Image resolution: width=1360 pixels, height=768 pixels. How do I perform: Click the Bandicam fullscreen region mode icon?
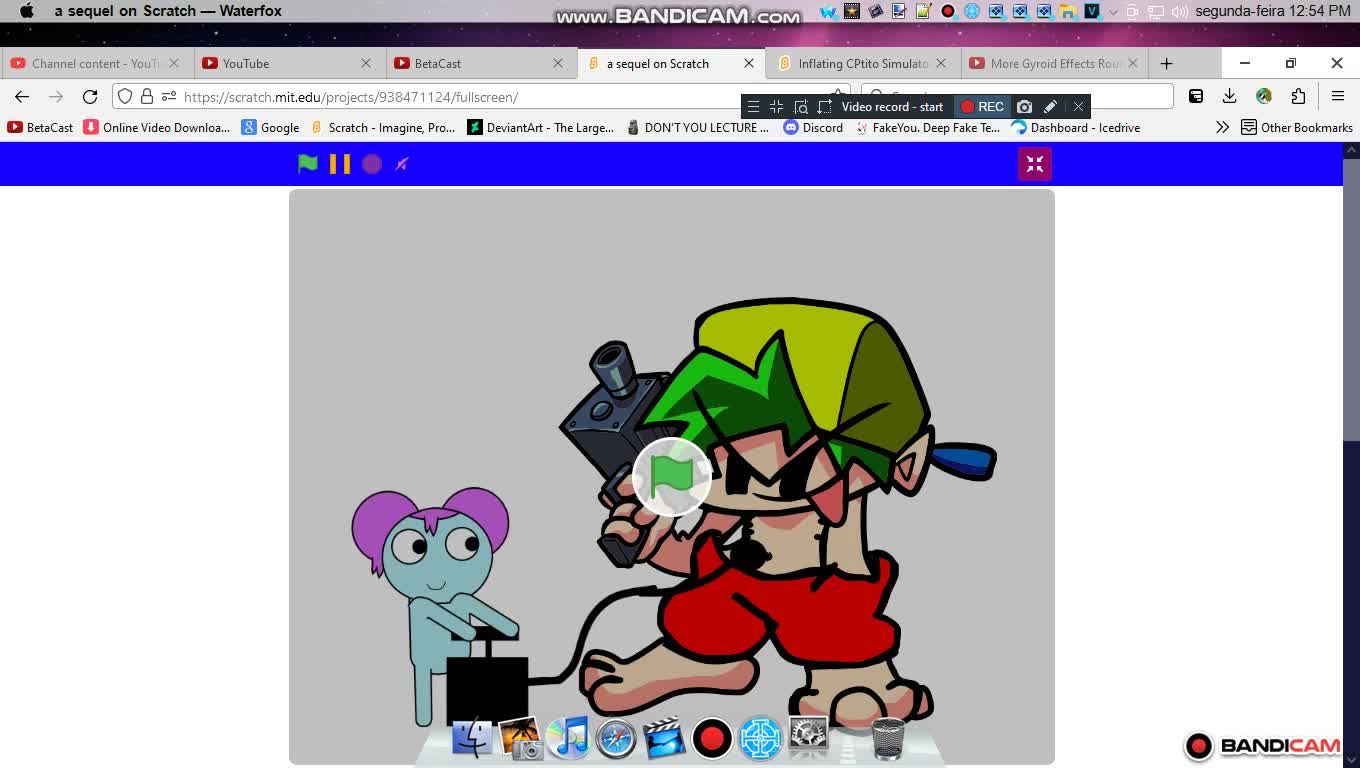pos(776,106)
